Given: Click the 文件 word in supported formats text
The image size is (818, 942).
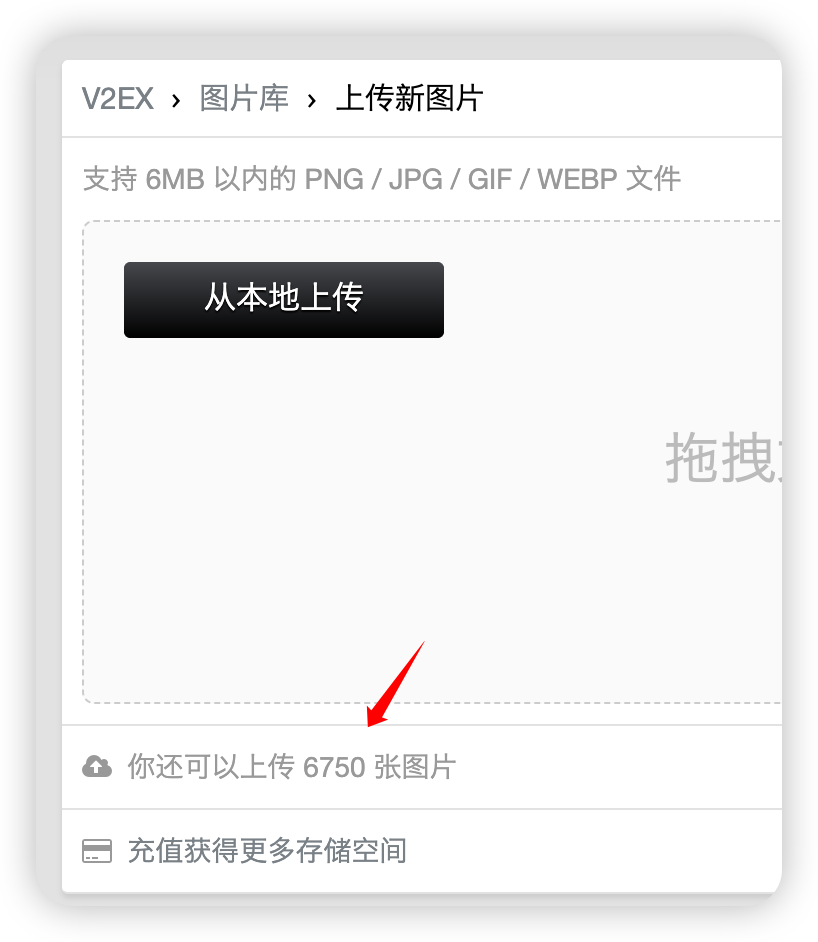Looking at the screenshot, I should click(653, 180).
